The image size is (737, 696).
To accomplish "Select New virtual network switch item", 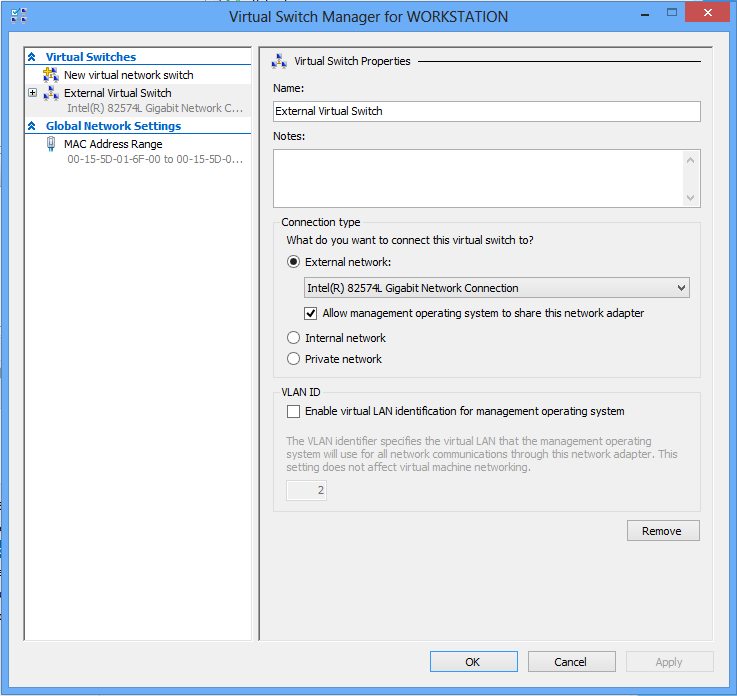I will click(x=129, y=75).
